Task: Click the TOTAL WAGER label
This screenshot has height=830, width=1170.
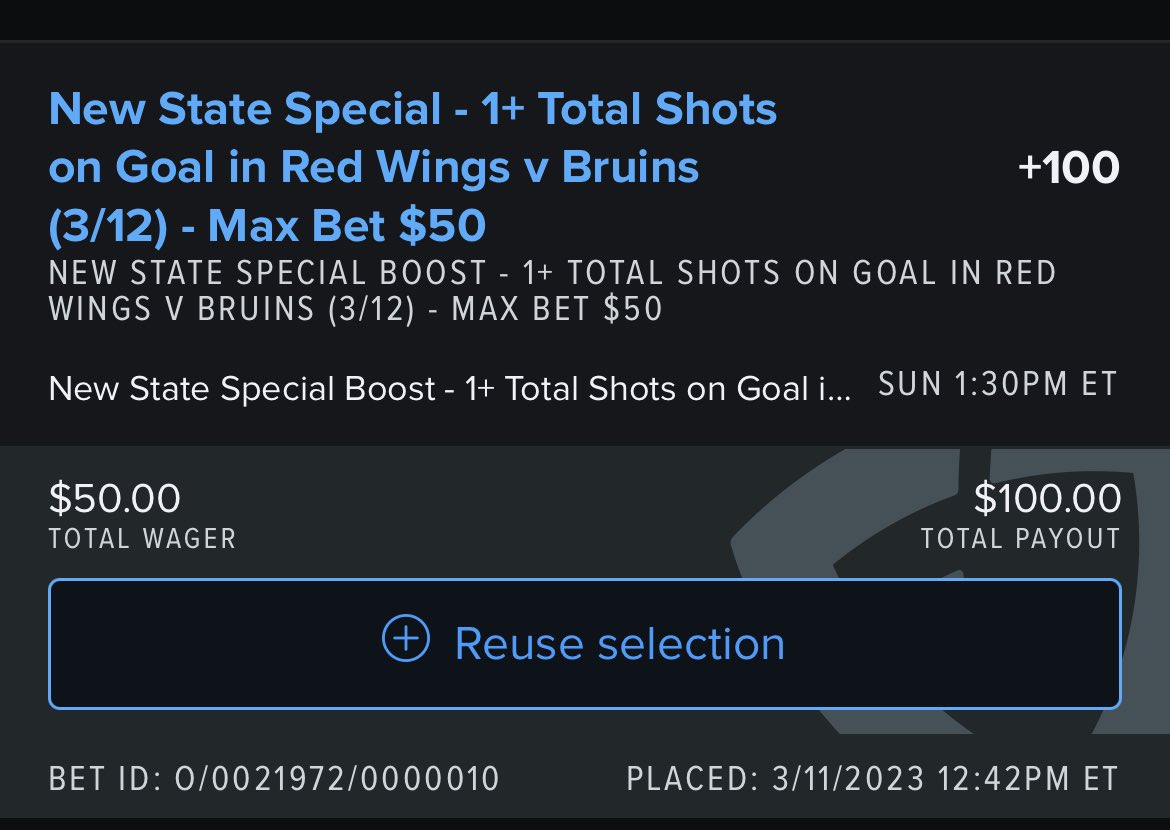Action: coord(142,539)
